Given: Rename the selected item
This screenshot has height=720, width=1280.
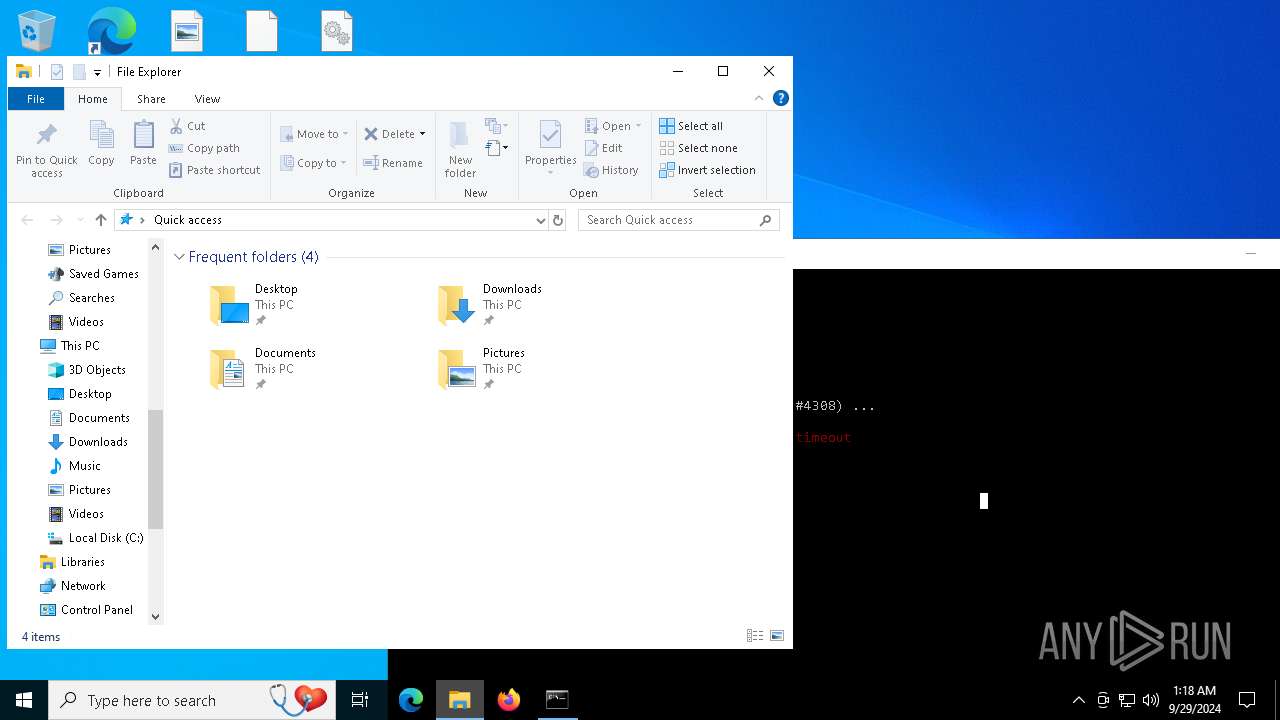Looking at the screenshot, I should pos(393,163).
